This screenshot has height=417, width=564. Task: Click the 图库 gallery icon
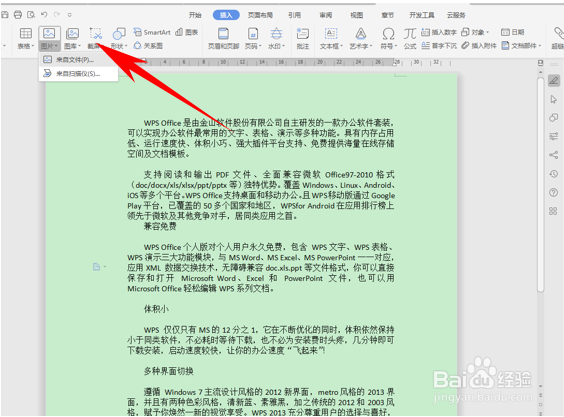(72, 33)
